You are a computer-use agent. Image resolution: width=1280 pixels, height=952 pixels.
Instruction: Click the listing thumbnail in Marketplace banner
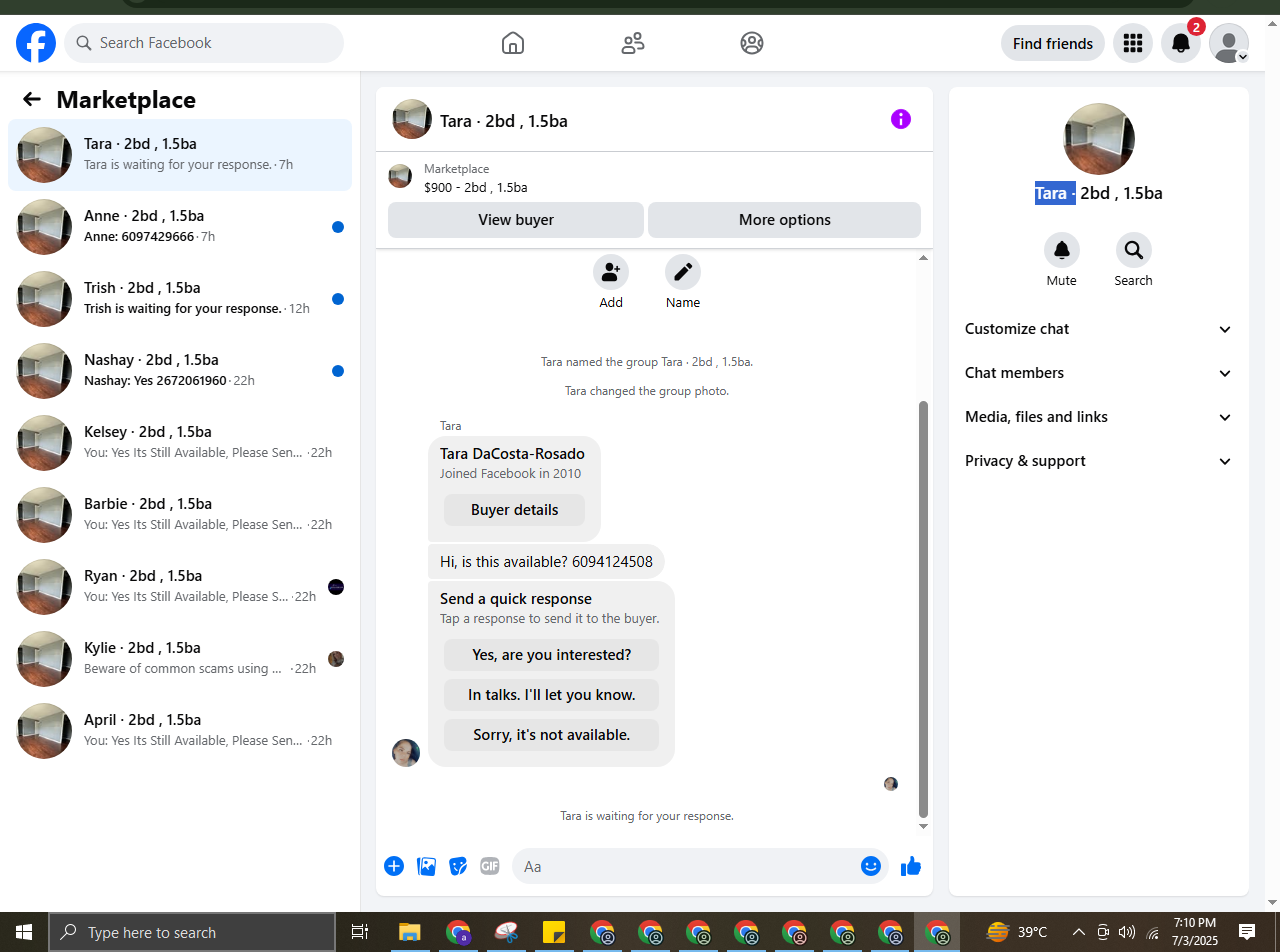[x=400, y=176]
